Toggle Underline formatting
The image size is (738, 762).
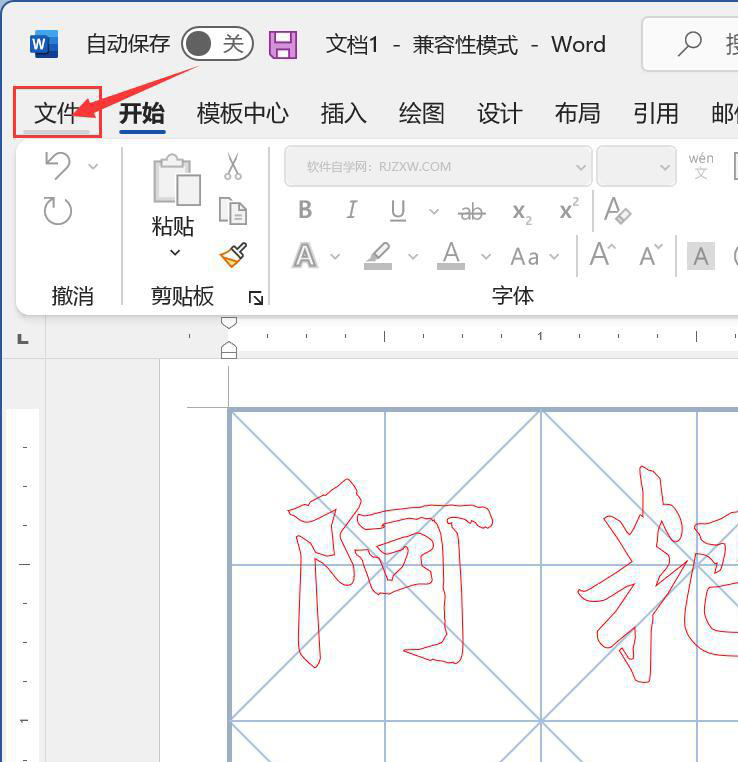pyautogui.click(x=398, y=210)
